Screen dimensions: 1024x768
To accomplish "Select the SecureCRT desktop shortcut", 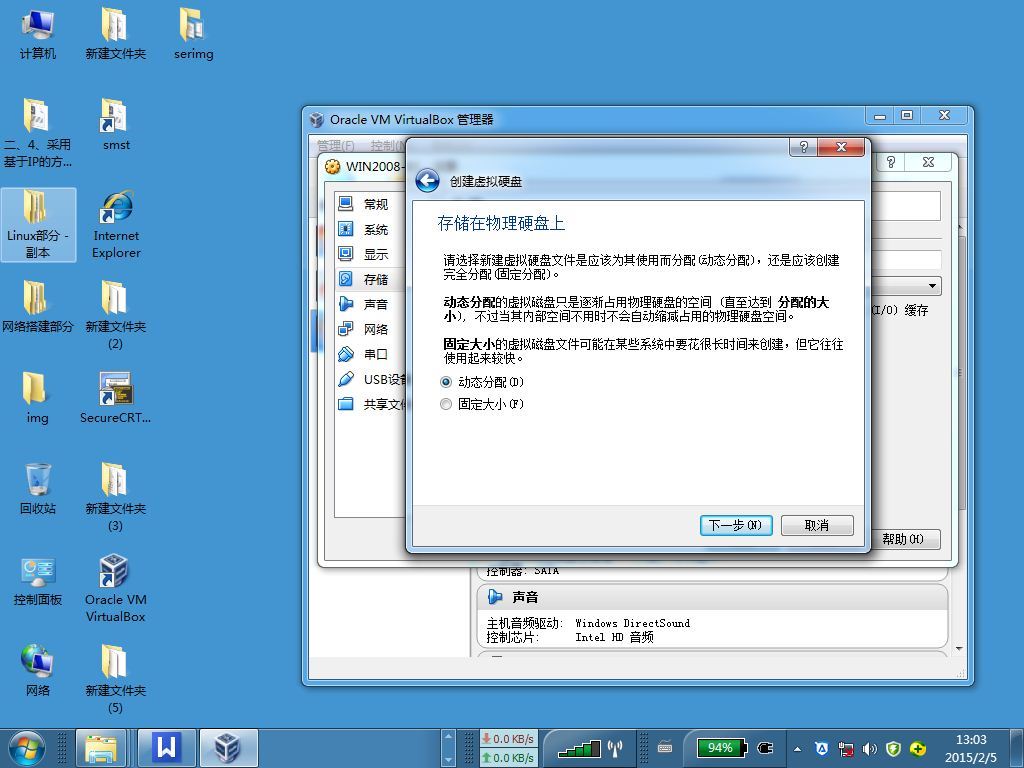I will [116, 397].
